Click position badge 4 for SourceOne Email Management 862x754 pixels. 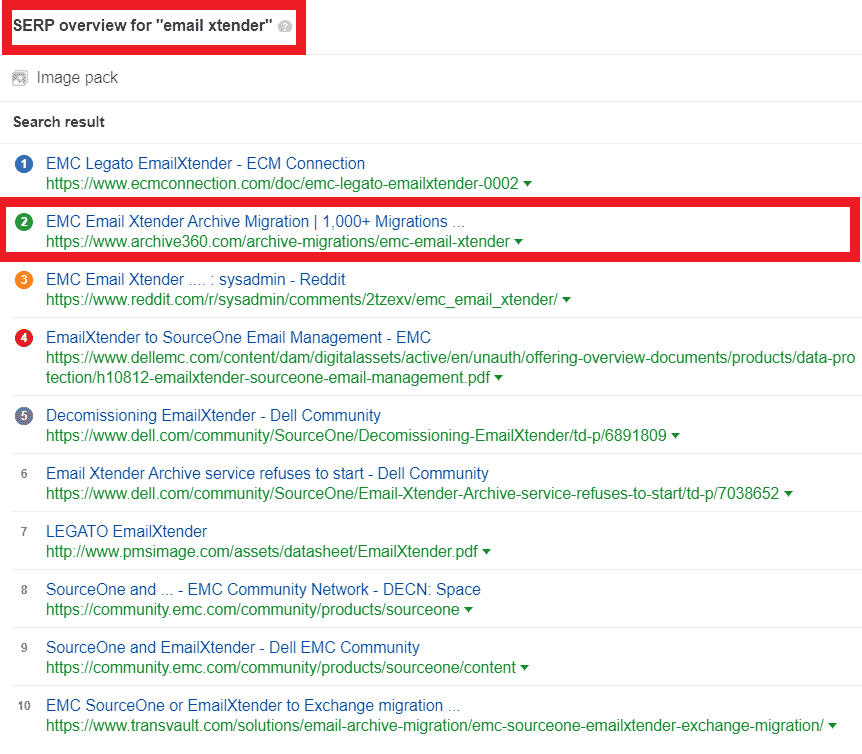click(x=24, y=338)
